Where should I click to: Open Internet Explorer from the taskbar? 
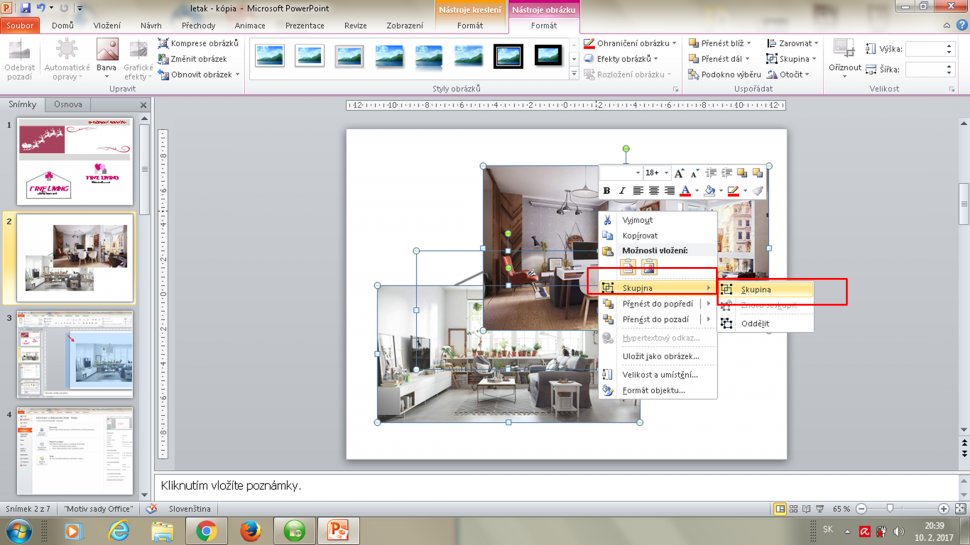coord(118,531)
